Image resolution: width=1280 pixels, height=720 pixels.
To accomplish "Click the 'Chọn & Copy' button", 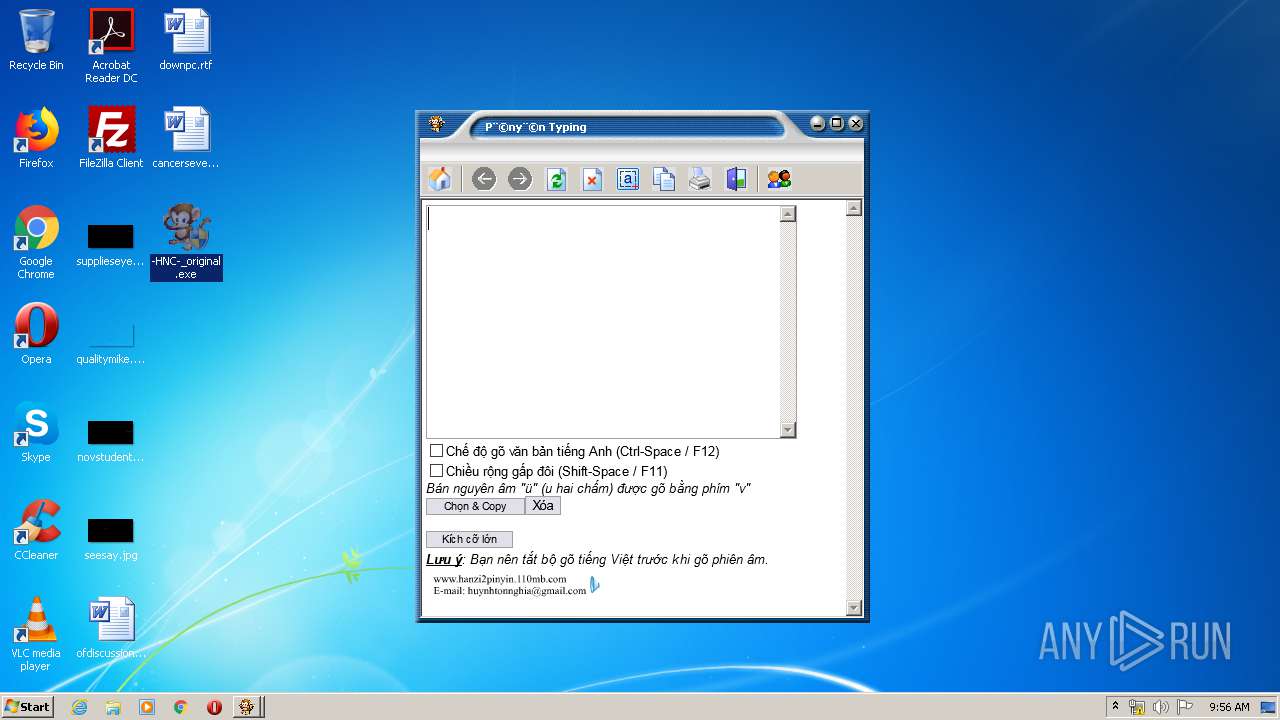I will pyautogui.click(x=475, y=506).
